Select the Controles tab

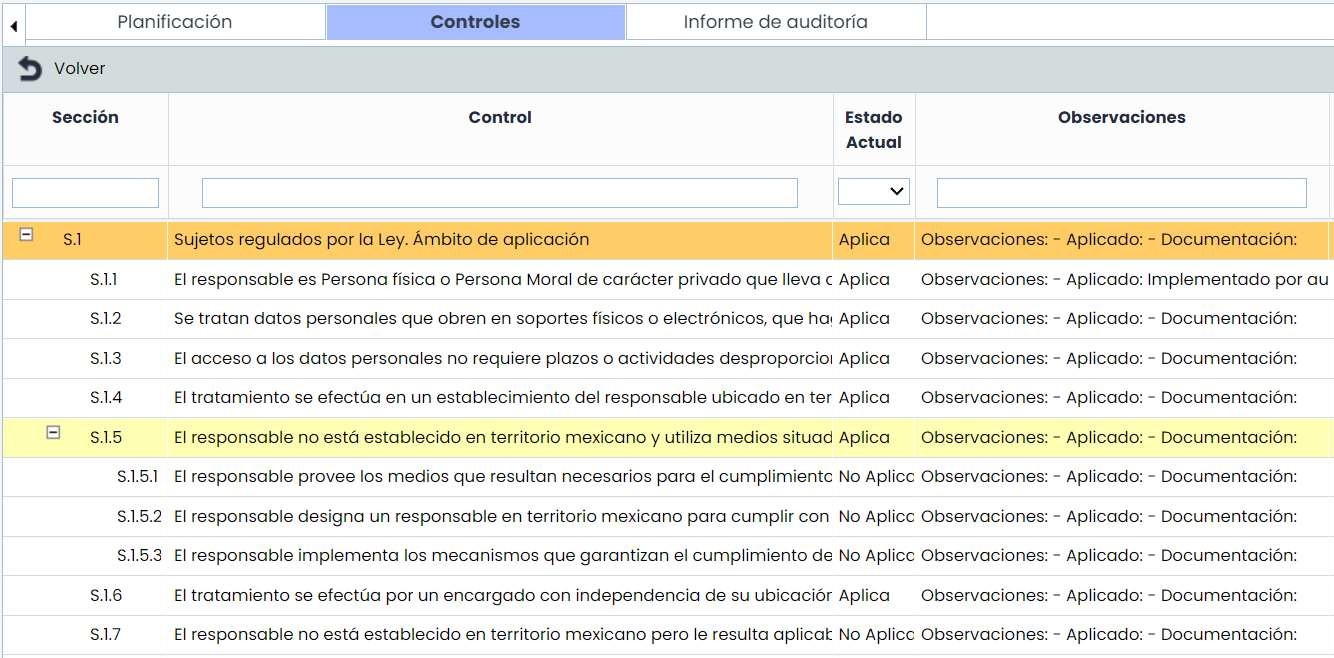point(475,22)
